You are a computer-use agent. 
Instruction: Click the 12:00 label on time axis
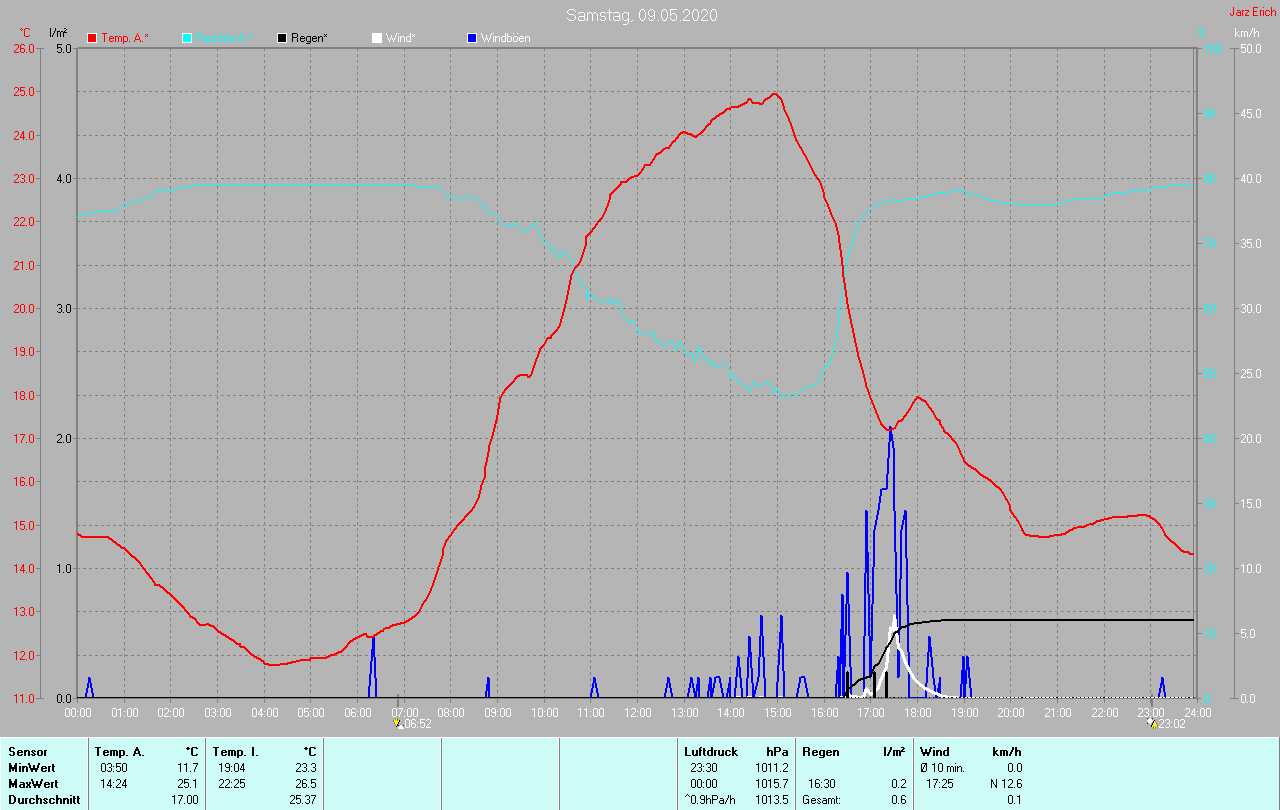tap(637, 713)
